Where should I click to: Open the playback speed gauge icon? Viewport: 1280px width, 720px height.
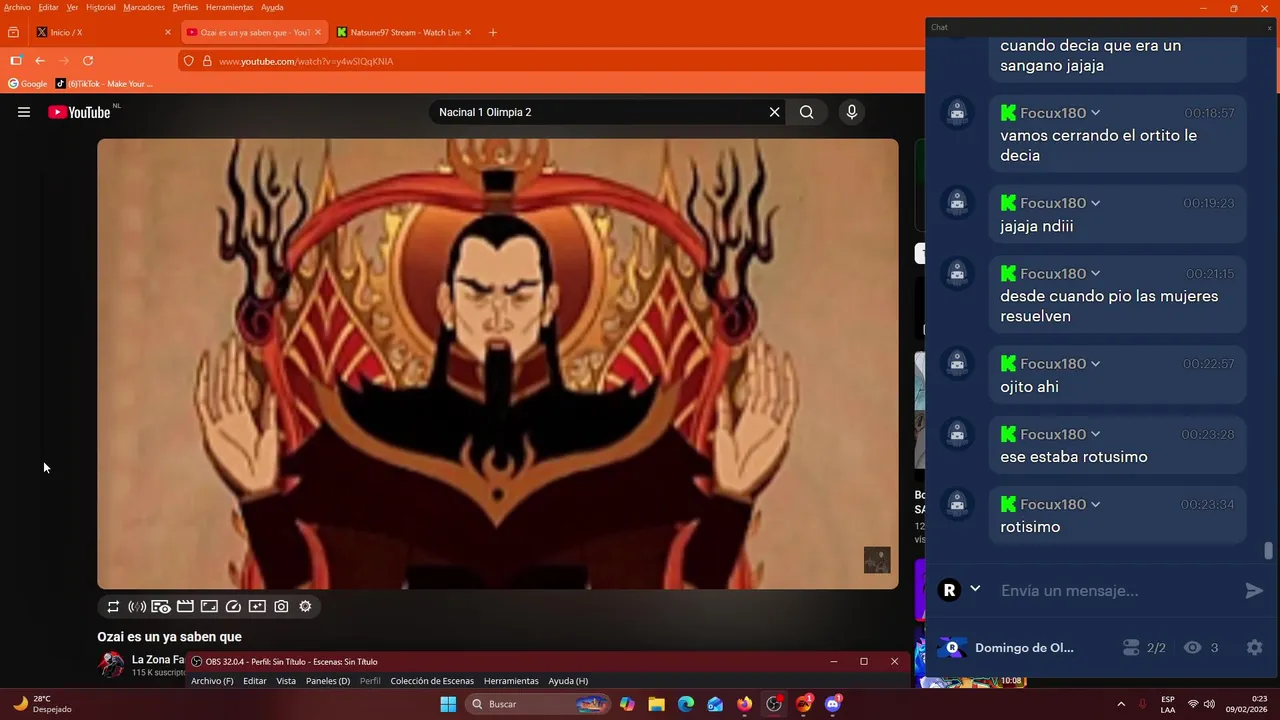(x=233, y=606)
